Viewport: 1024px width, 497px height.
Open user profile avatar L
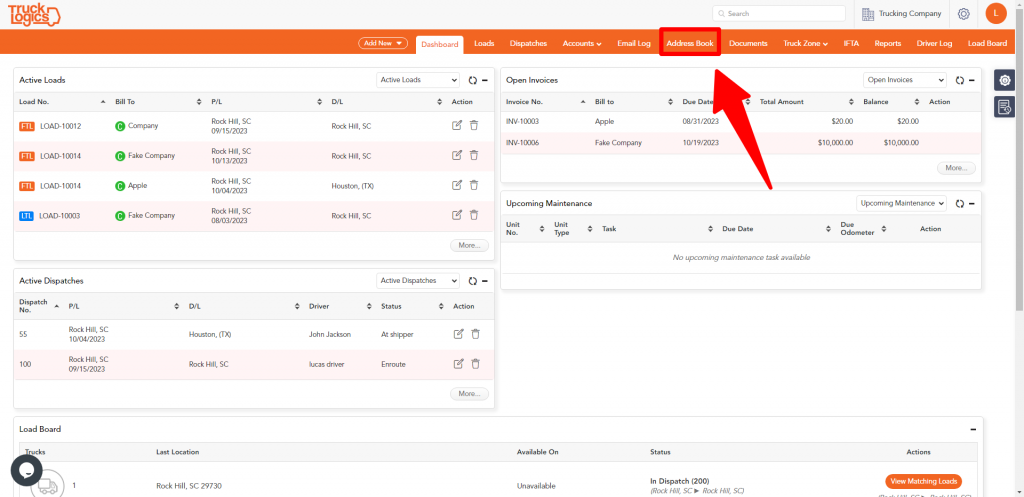tap(995, 14)
